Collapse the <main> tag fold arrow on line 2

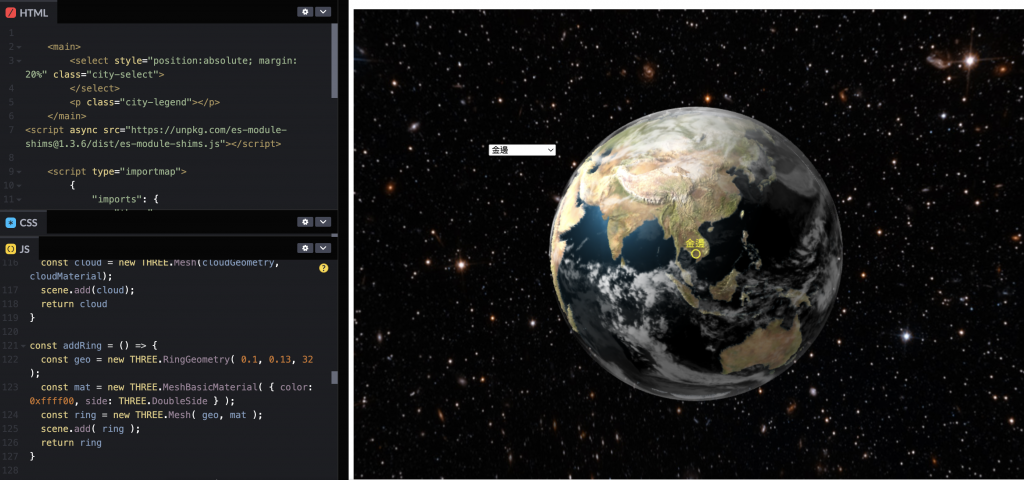point(18,48)
